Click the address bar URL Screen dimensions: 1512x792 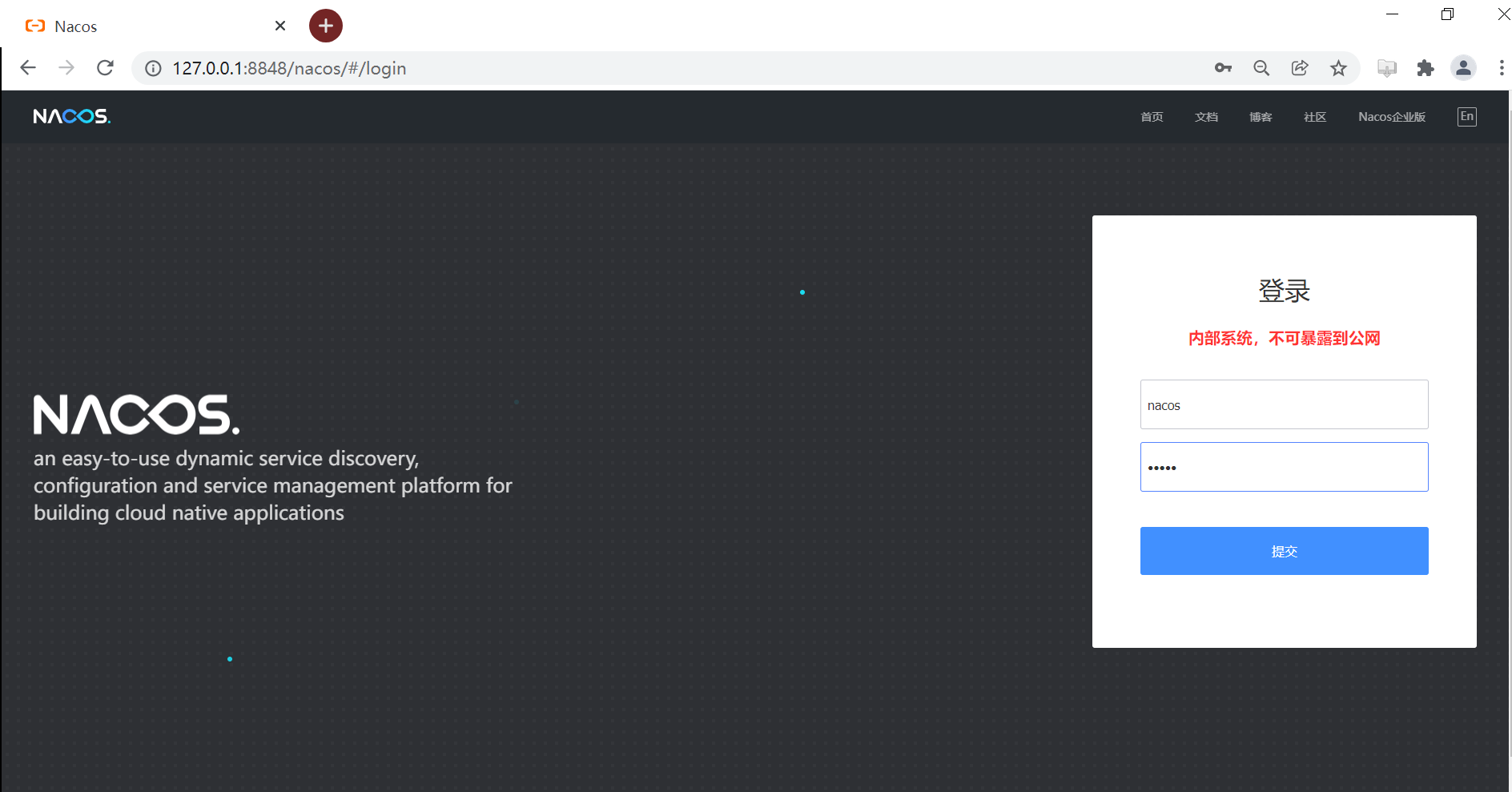[289, 69]
